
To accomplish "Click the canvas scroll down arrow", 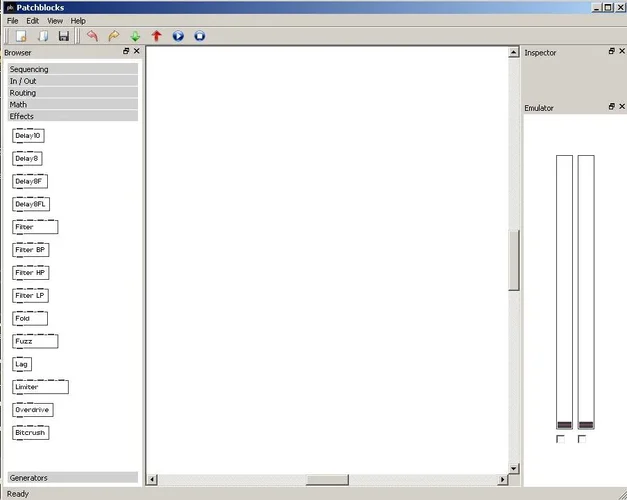I will [514, 468].
